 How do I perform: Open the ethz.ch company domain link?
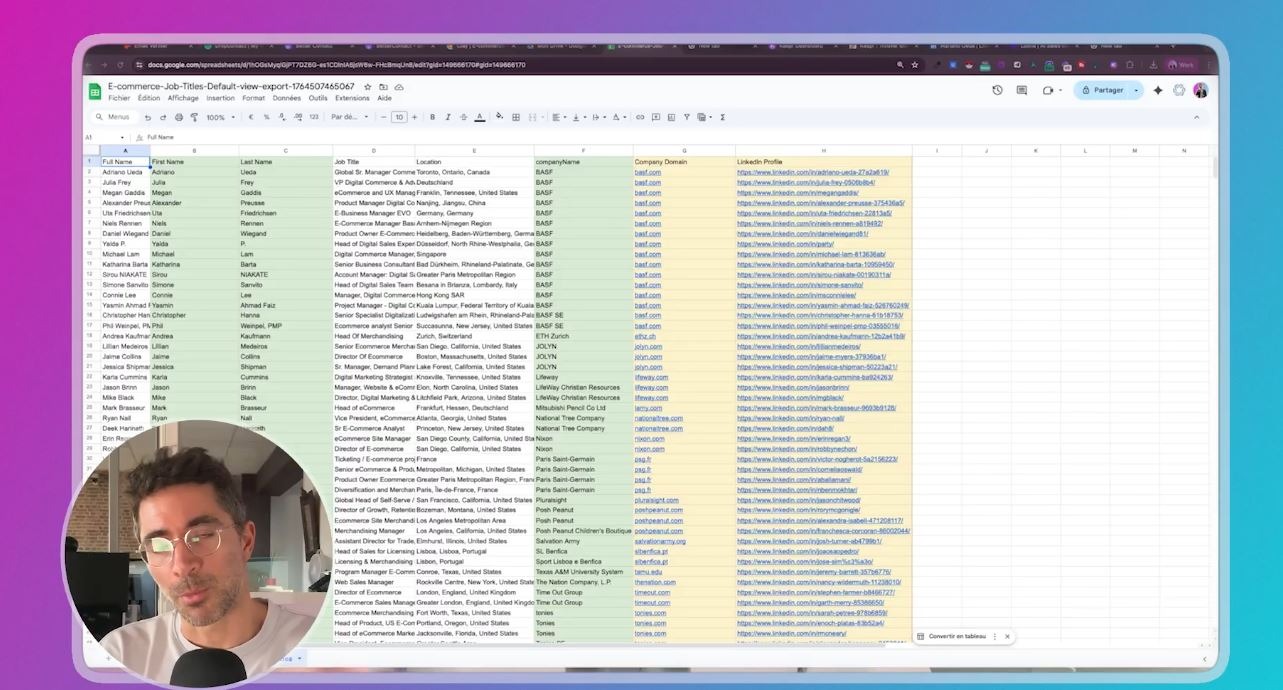pyautogui.click(x=647, y=336)
